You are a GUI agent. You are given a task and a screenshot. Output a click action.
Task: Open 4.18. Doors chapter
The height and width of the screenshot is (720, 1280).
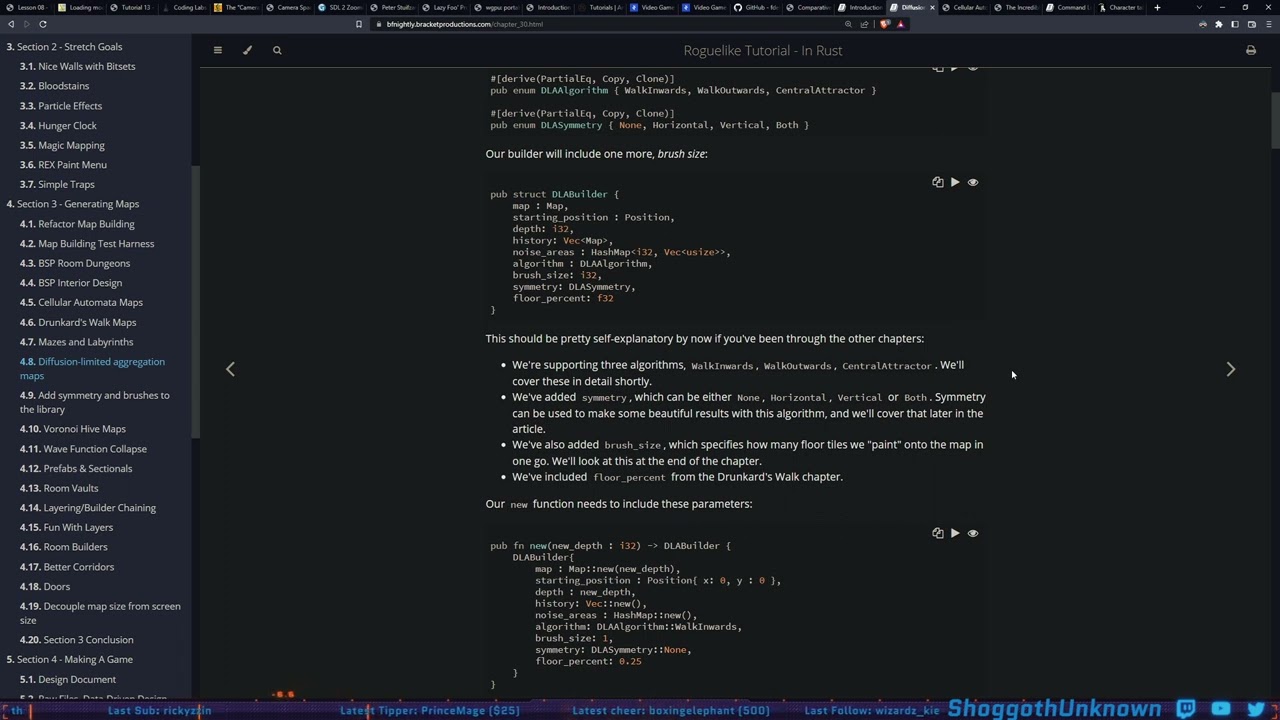pos(45,587)
